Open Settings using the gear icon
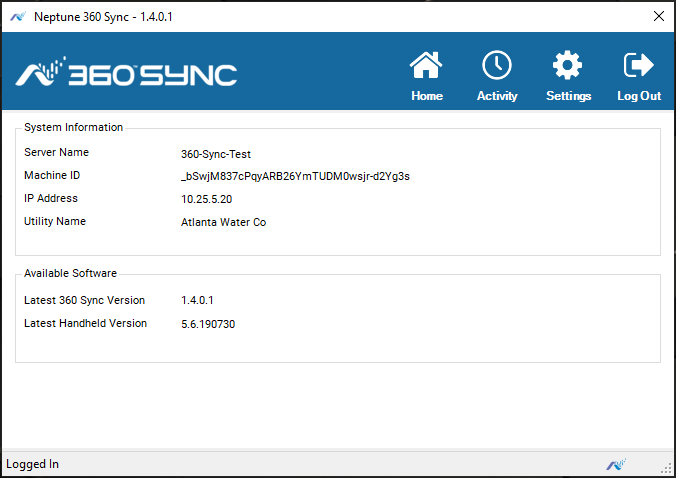676x478 pixels. click(x=568, y=67)
